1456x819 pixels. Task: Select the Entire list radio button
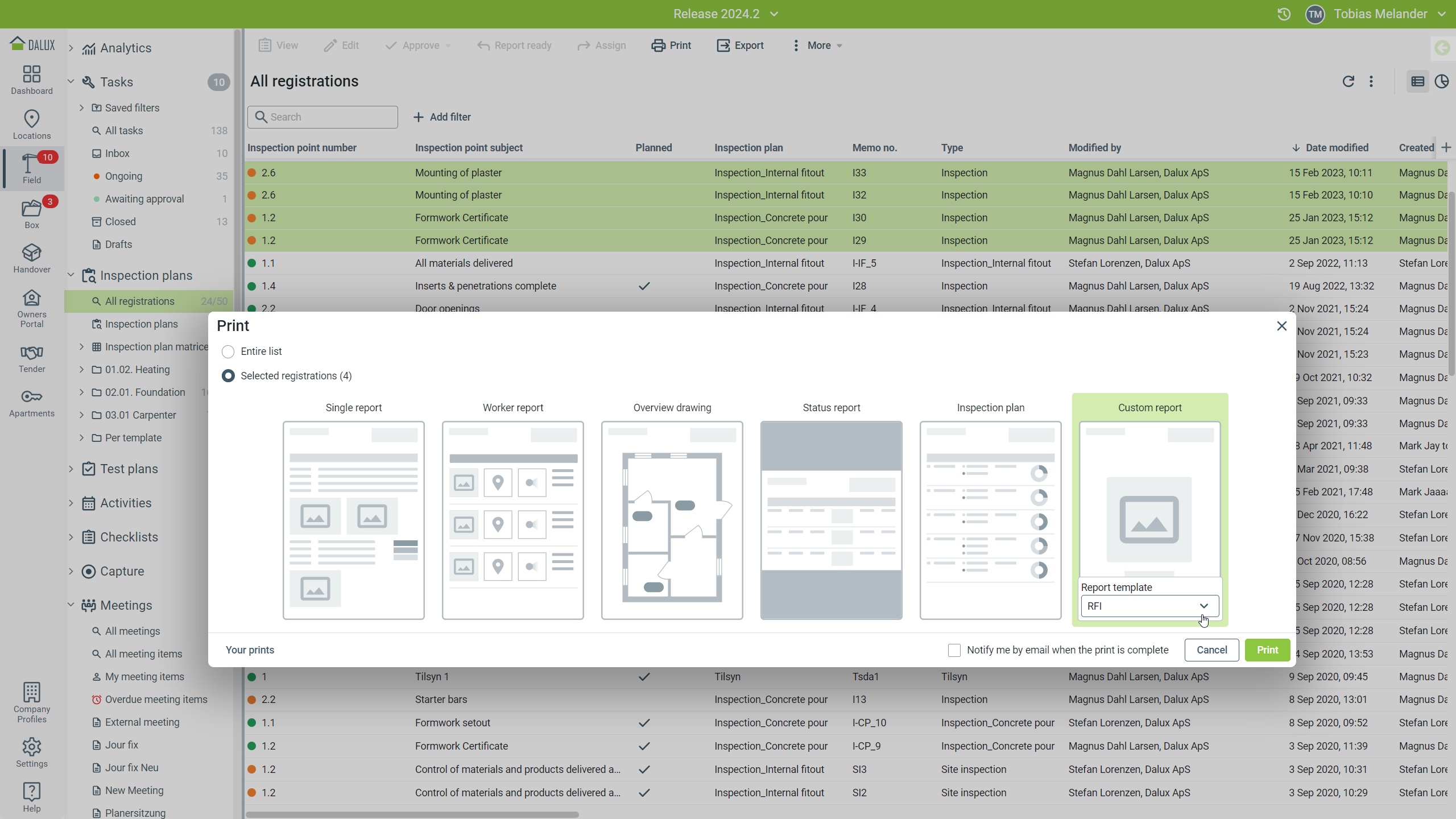tap(228, 351)
